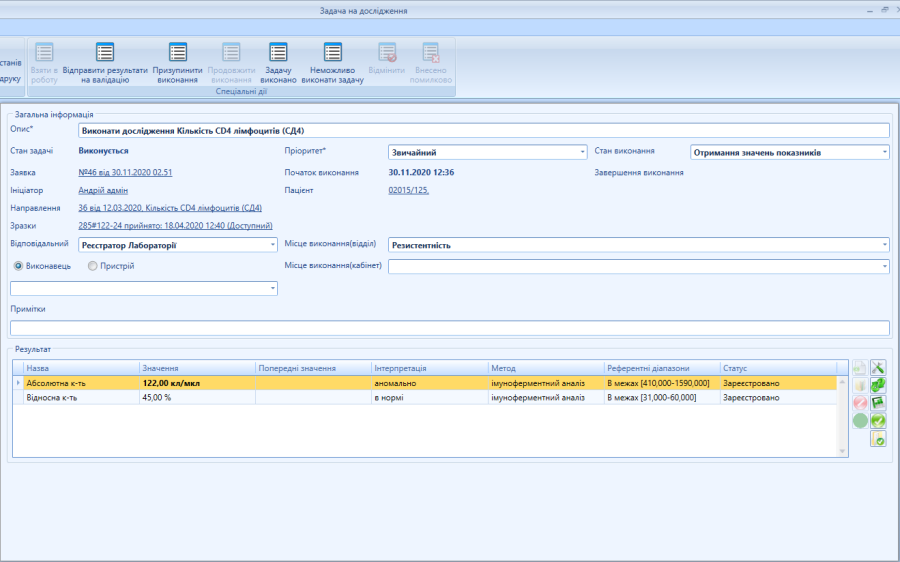The width and height of the screenshot is (900, 562).
Task: Click the wrench and screwdriver tools icon
Action: click(x=878, y=368)
